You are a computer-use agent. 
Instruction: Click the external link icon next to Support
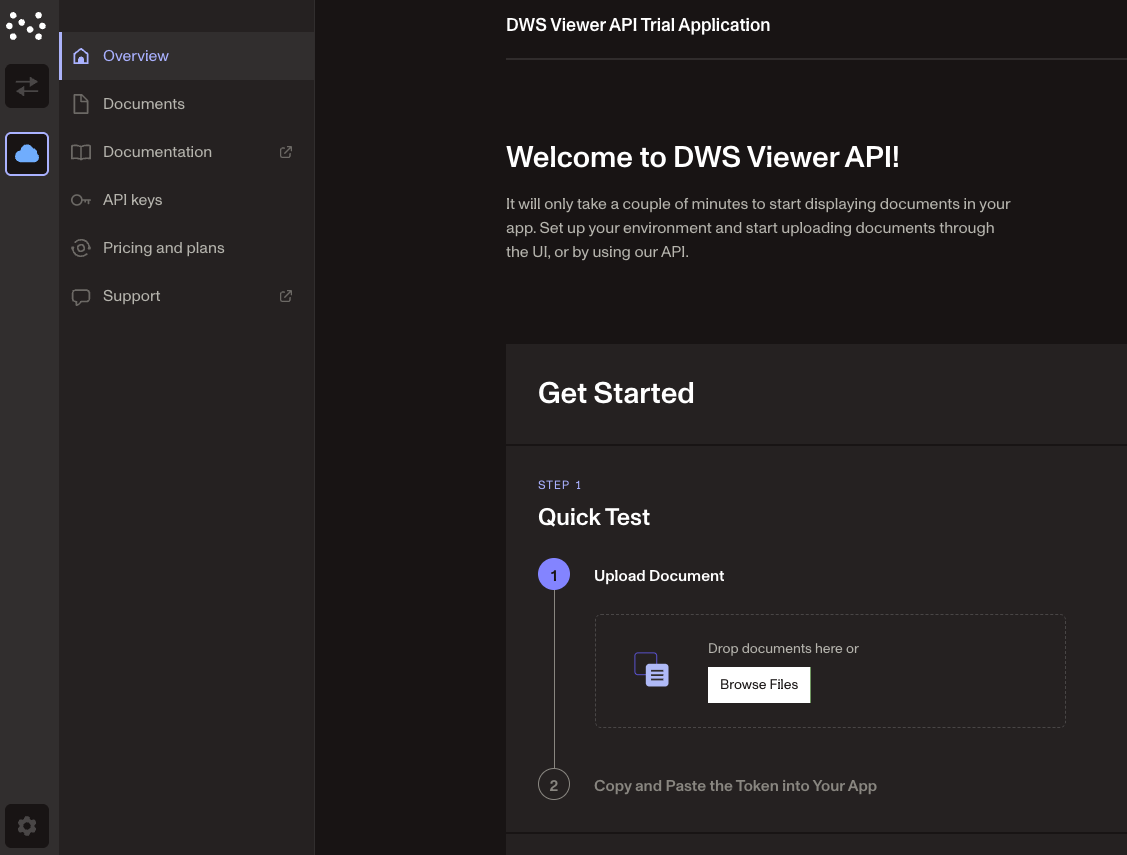286,296
